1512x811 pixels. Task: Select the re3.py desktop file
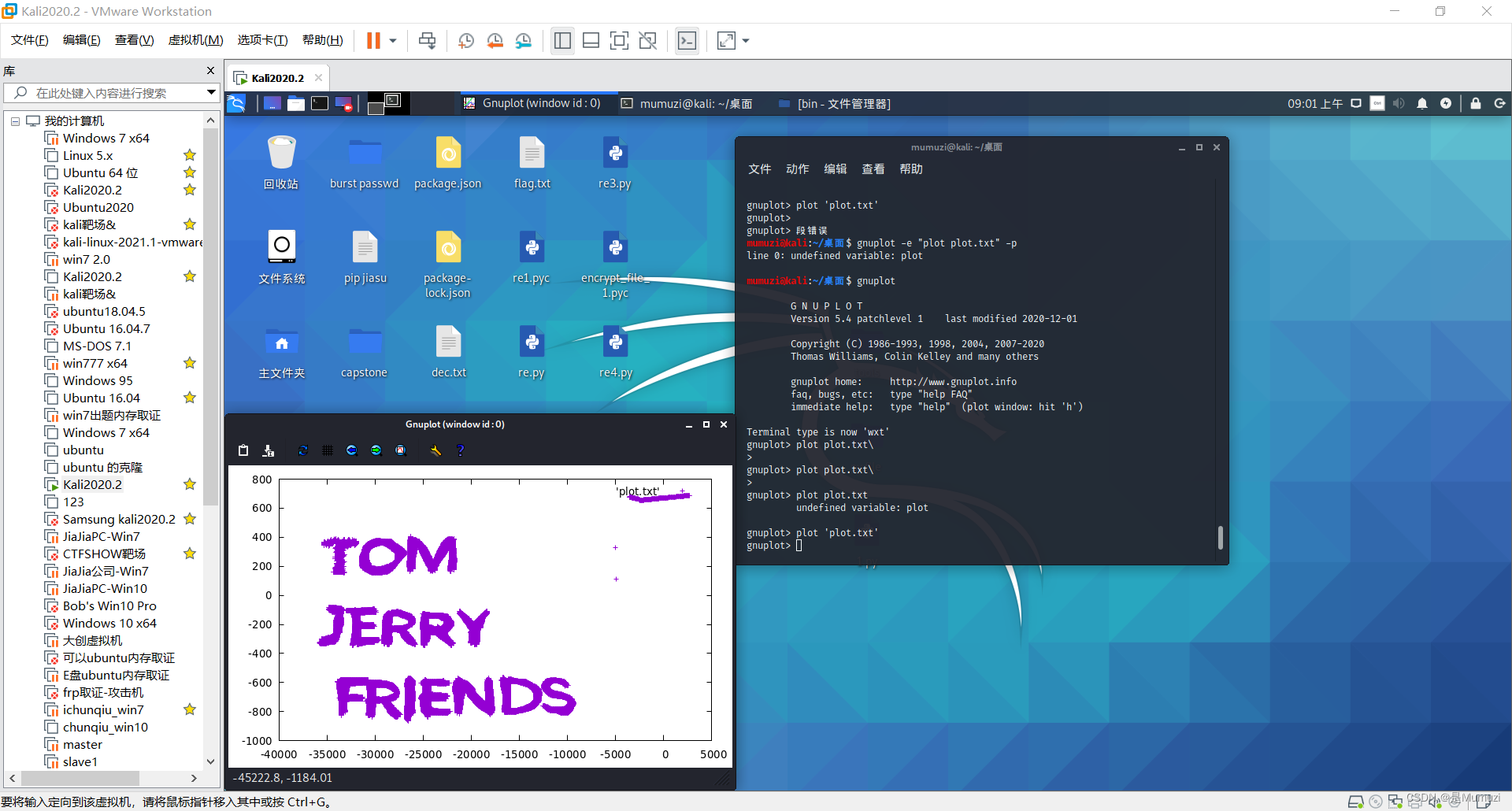tap(615, 162)
